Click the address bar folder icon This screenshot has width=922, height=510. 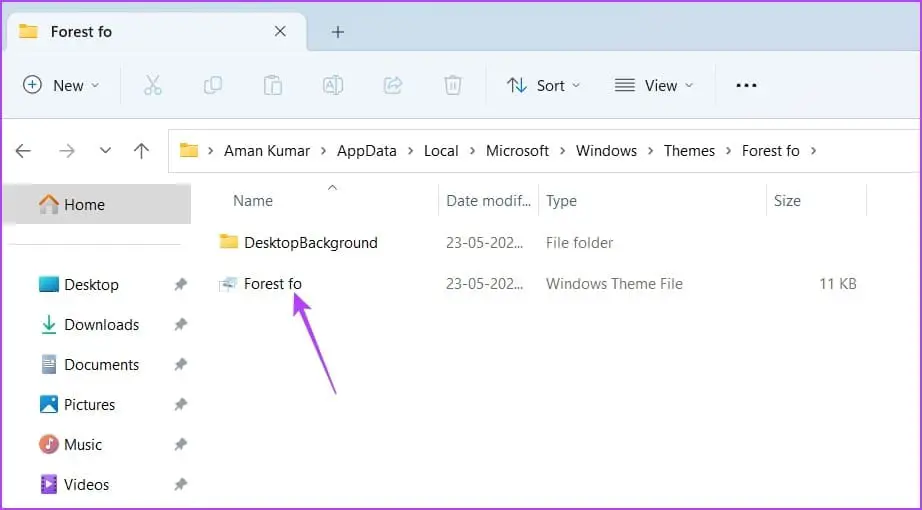189,151
